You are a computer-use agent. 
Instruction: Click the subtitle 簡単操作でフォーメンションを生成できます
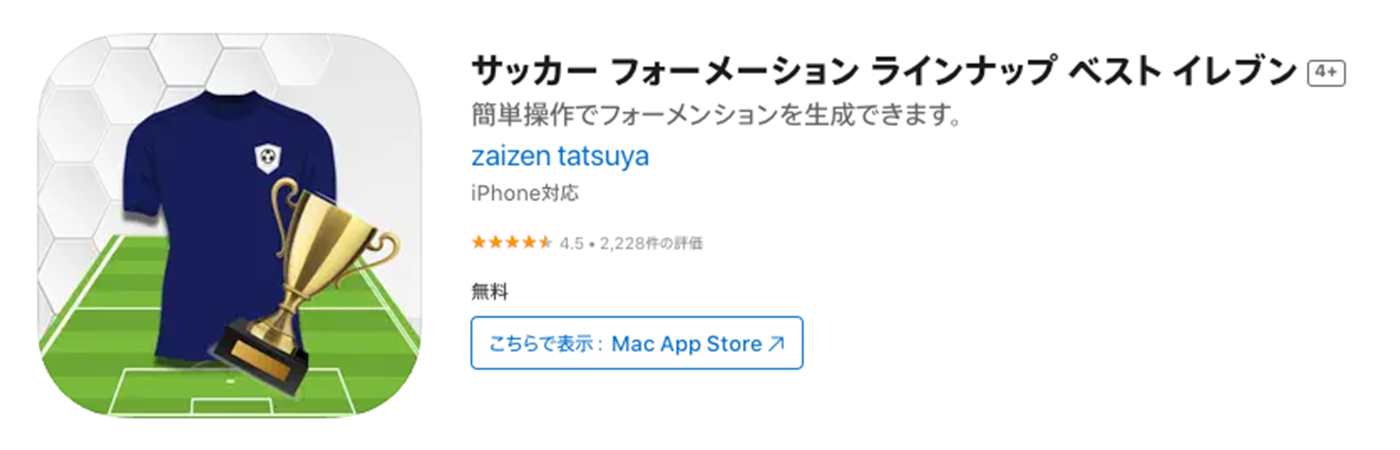[x=716, y=115]
